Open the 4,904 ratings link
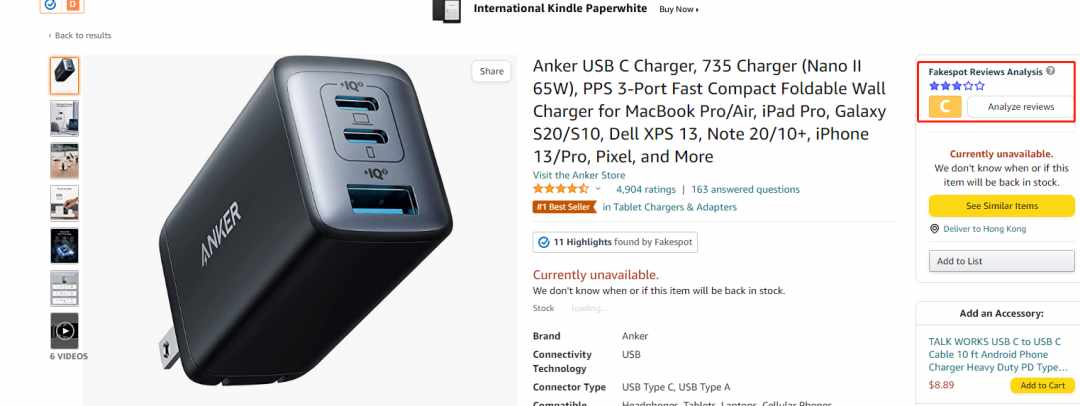Viewport: 1080px width, 406px height. click(645, 189)
